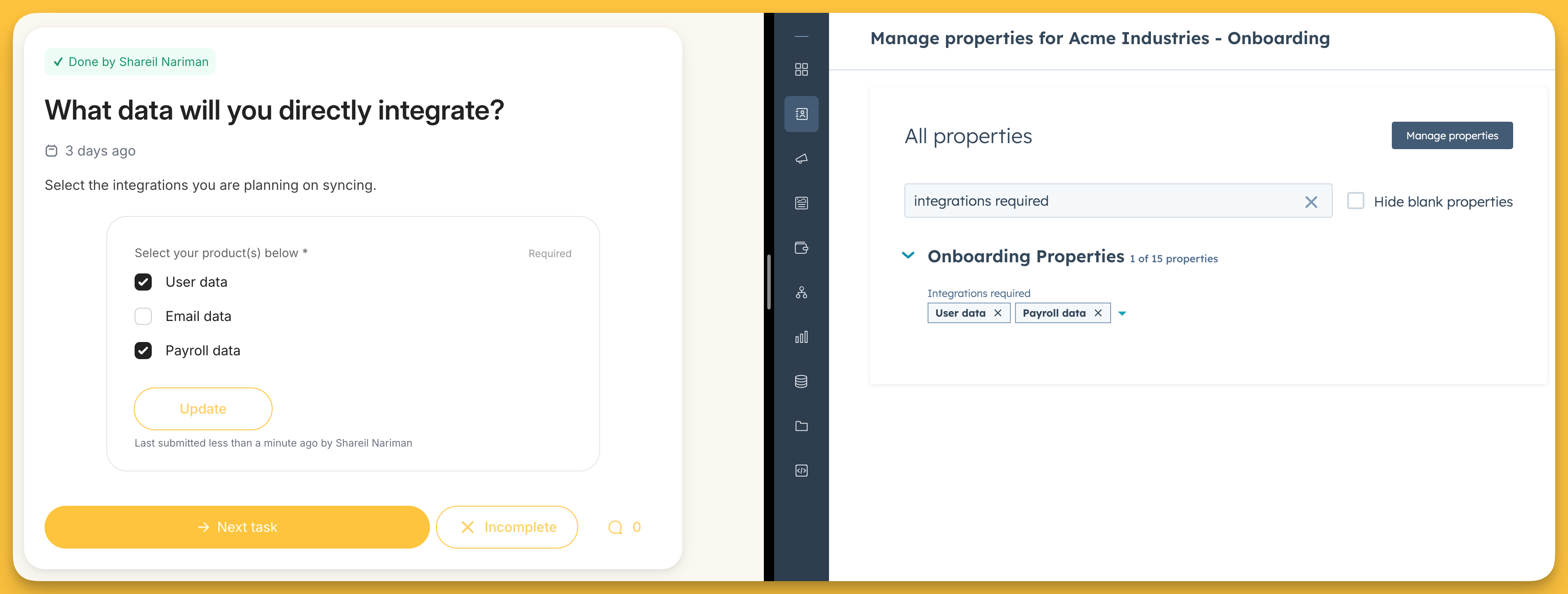Open the database stack icon in sidebar
This screenshot has width=1568, height=594.
click(801, 381)
